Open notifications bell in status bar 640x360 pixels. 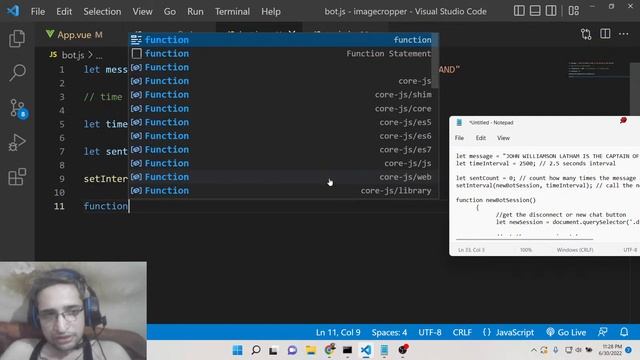click(624, 332)
